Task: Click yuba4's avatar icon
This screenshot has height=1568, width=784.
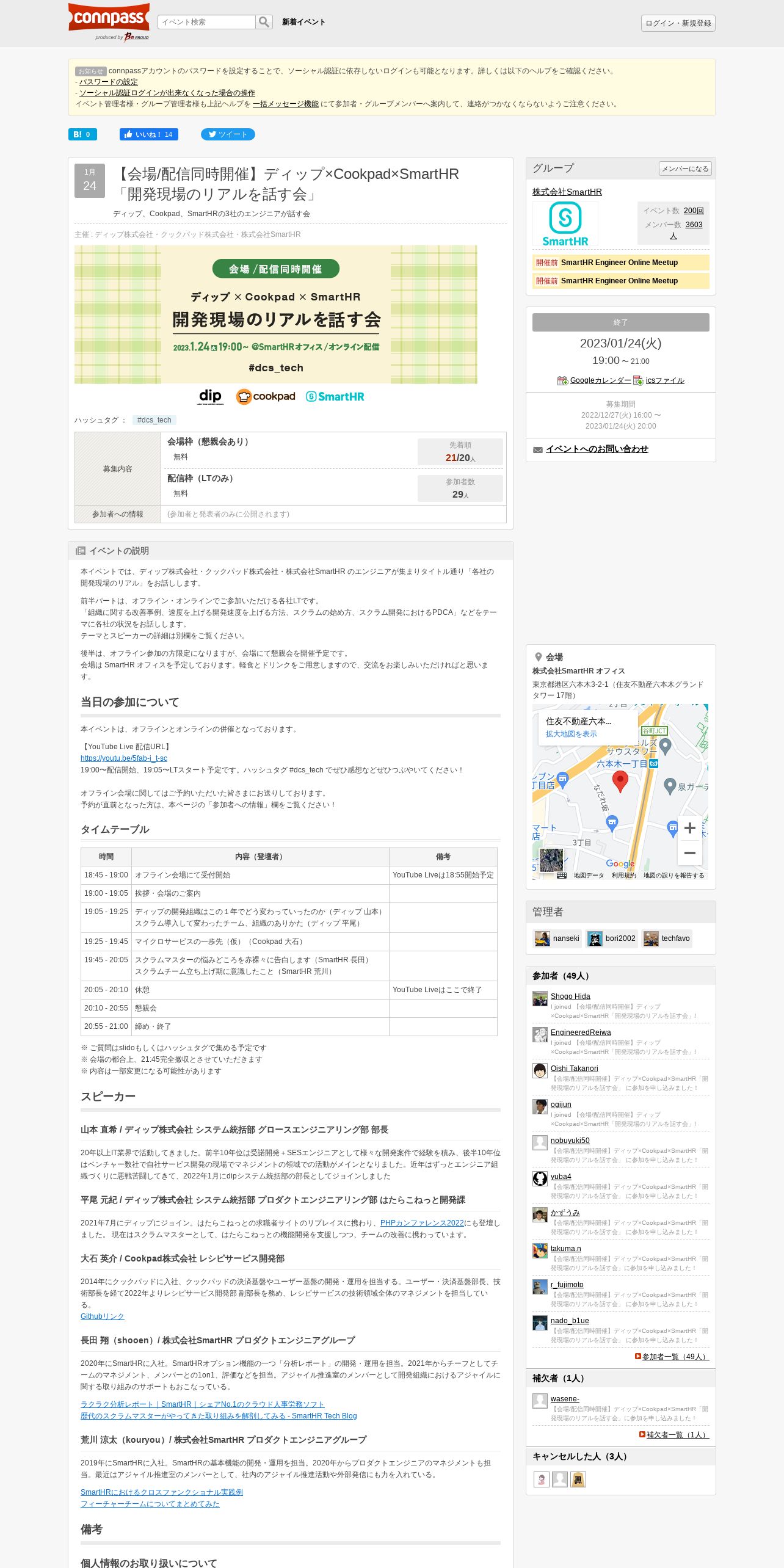Action: [540, 1178]
